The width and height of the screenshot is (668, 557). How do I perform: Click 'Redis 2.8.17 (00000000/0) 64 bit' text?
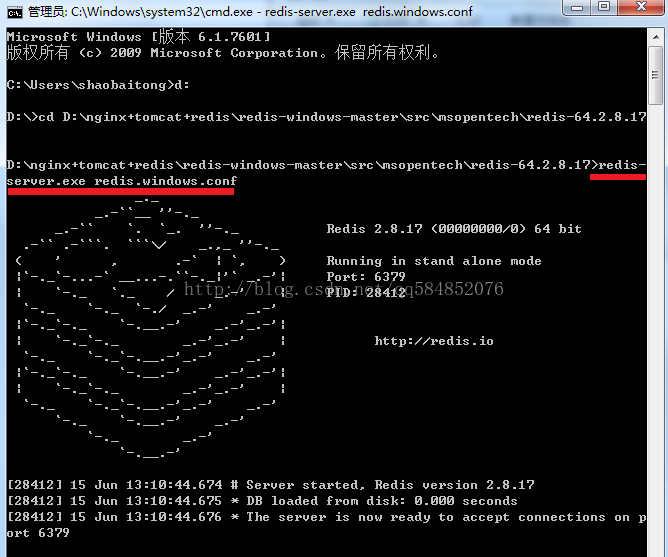click(x=454, y=229)
